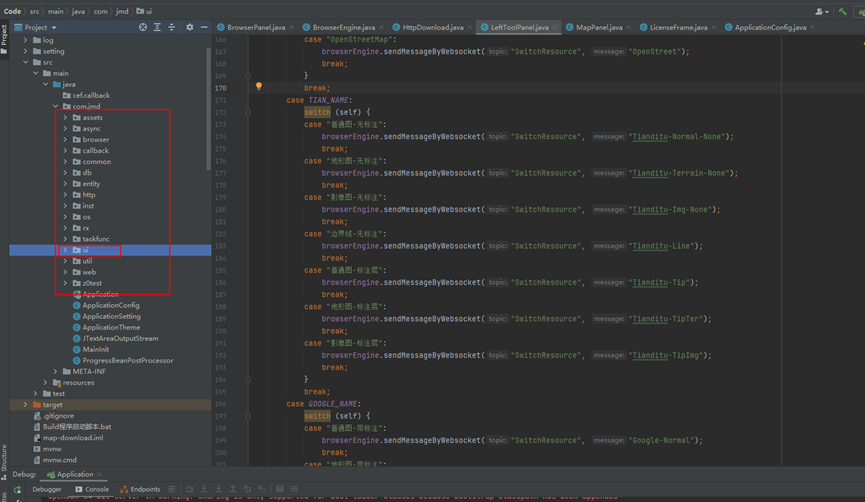Toggle fold marker at line 169
This screenshot has width=865, height=502.
coord(248,76)
